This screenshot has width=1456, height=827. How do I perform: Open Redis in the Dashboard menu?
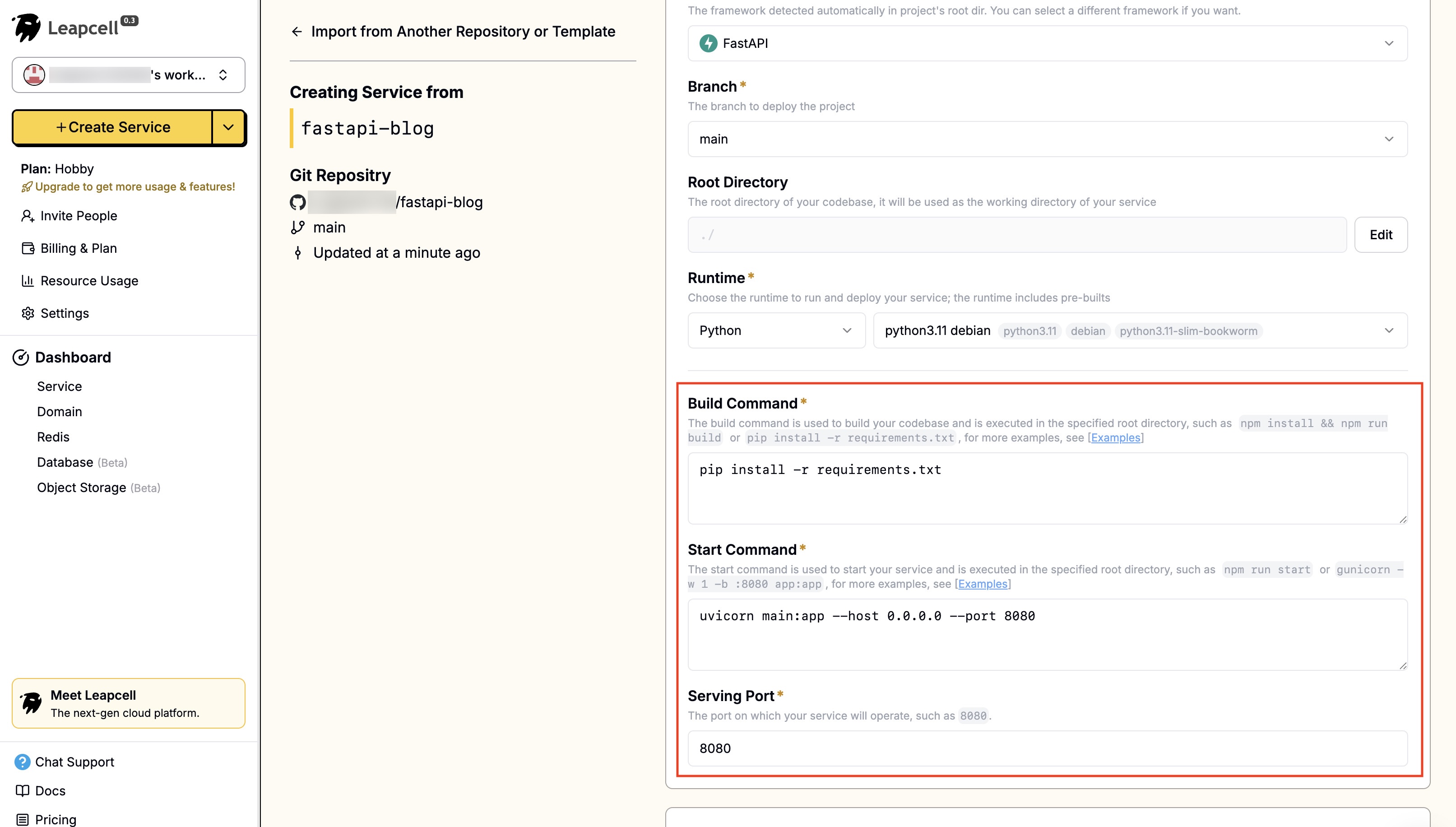(53, 437)
